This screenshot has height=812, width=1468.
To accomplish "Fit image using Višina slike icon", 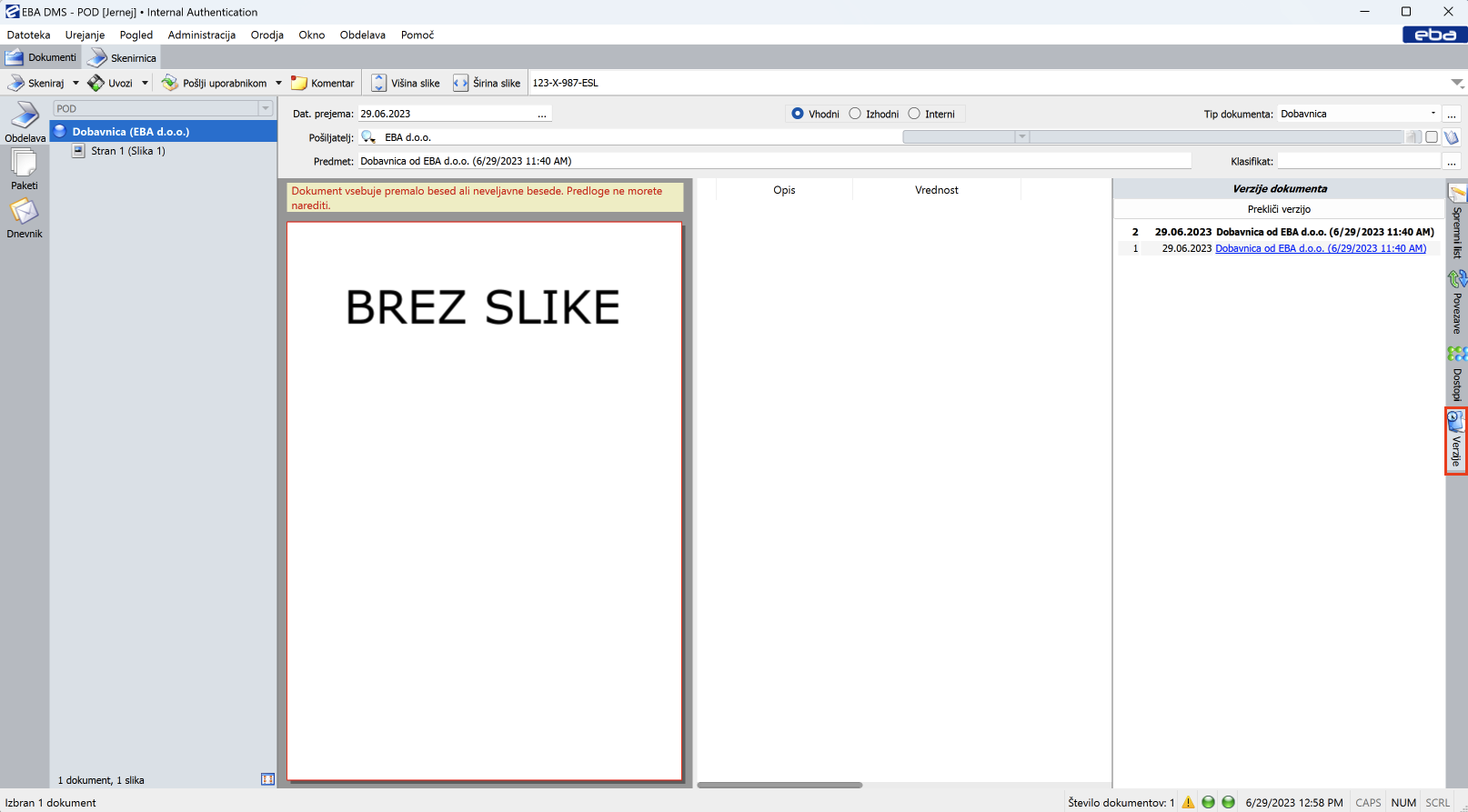I will click(379, 83).
